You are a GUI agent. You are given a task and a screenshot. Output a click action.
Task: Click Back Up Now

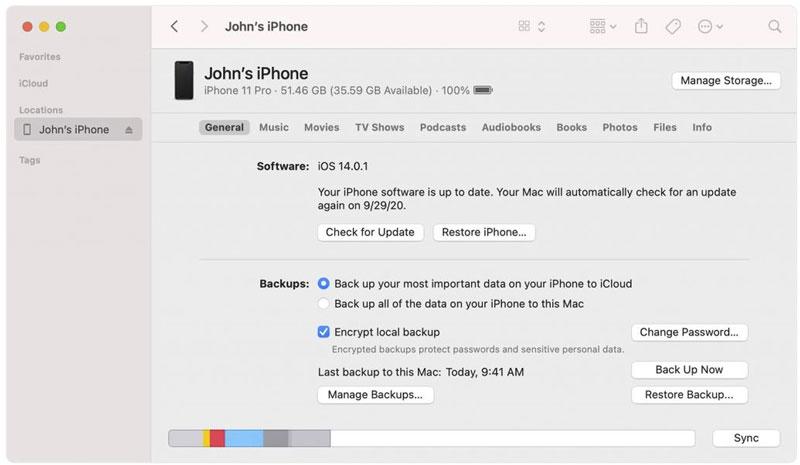pyautogui.click(x=689, y=370)
